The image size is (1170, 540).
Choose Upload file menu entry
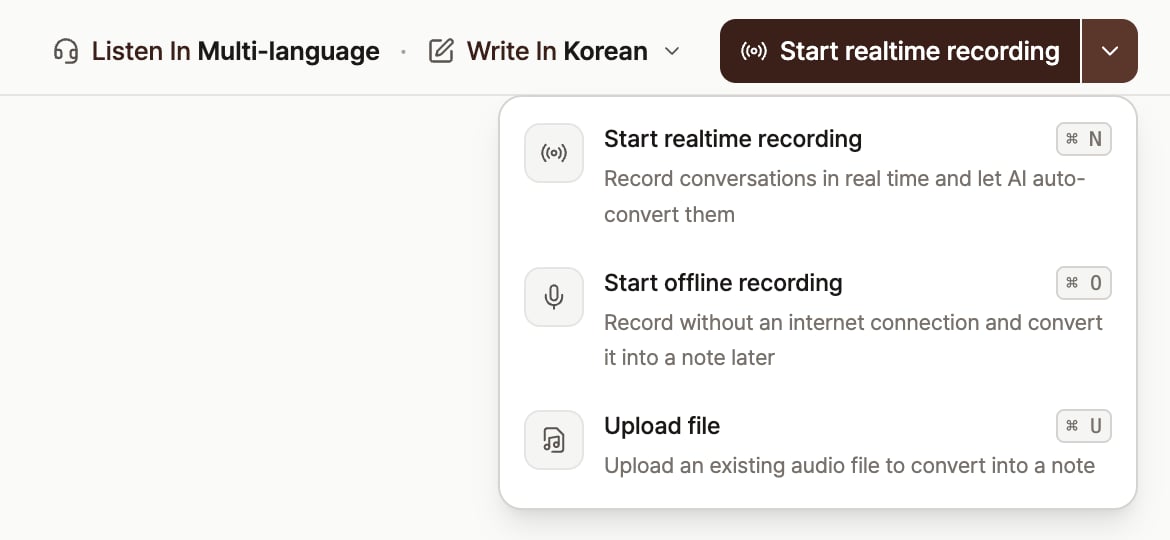tap(818, 445)
